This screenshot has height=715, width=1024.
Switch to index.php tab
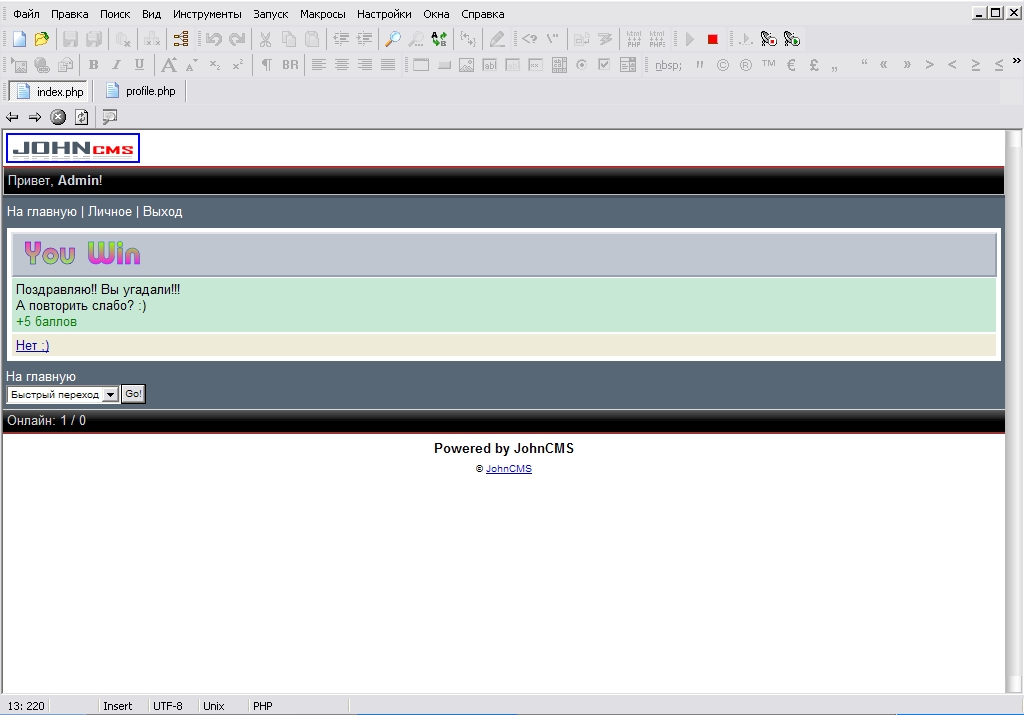tap(50, 91)
